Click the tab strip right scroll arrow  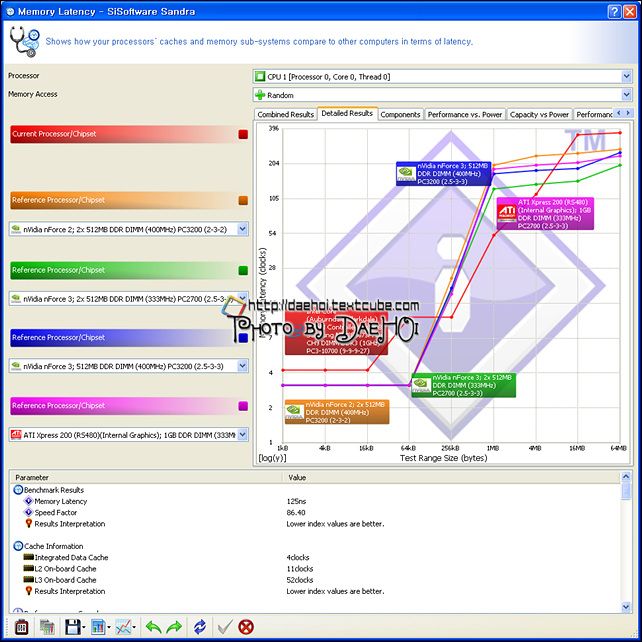click(628, 112)
